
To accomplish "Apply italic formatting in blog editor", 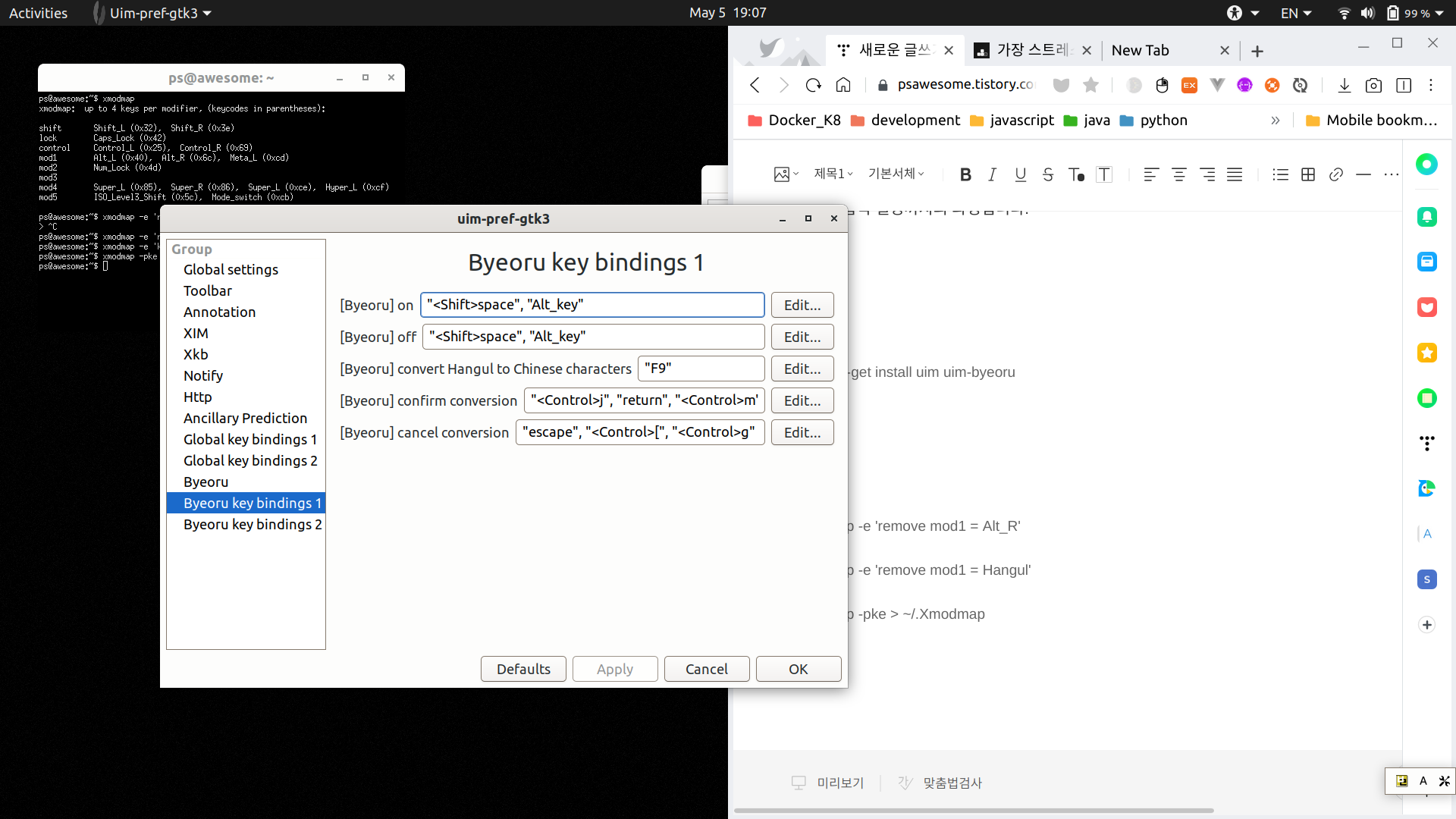I will (x=992, y=174).
